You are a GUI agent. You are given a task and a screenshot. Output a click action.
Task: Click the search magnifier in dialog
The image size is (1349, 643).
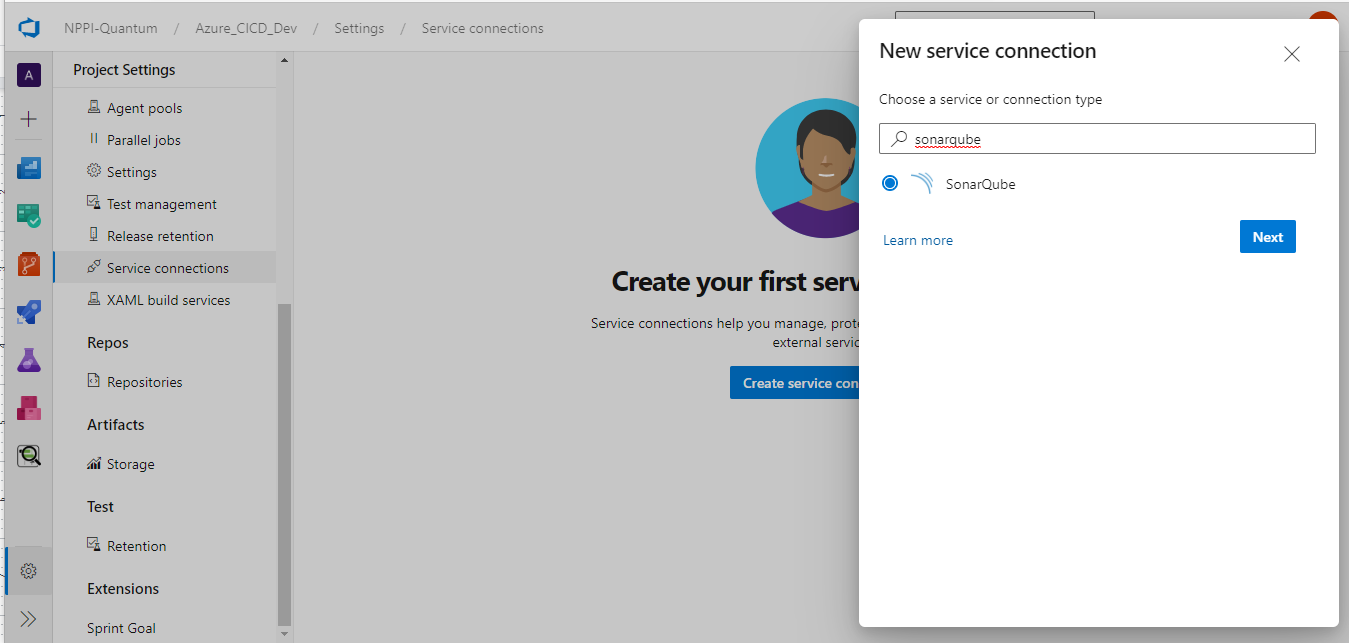click(x=900, y=139)
